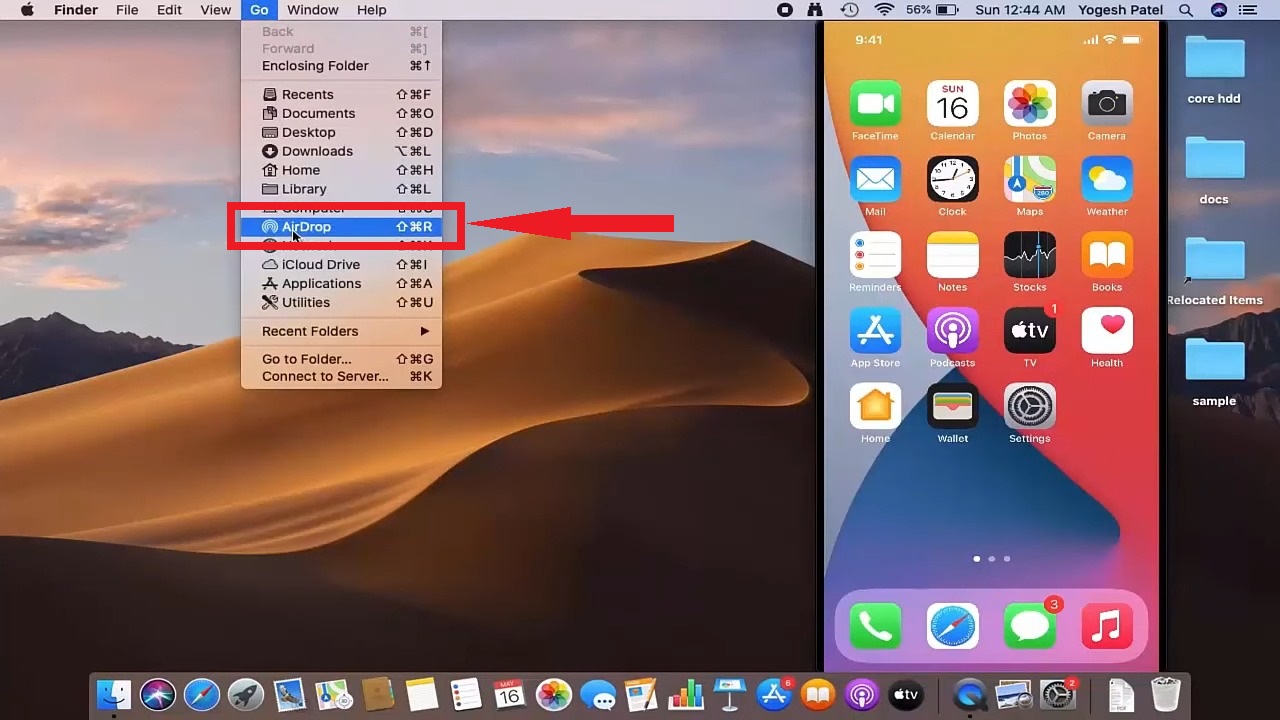Tap the Stocks app icon
The height and width of the screenshot is (720, 1280).
pyautogui.click(x=1029, y=255)
